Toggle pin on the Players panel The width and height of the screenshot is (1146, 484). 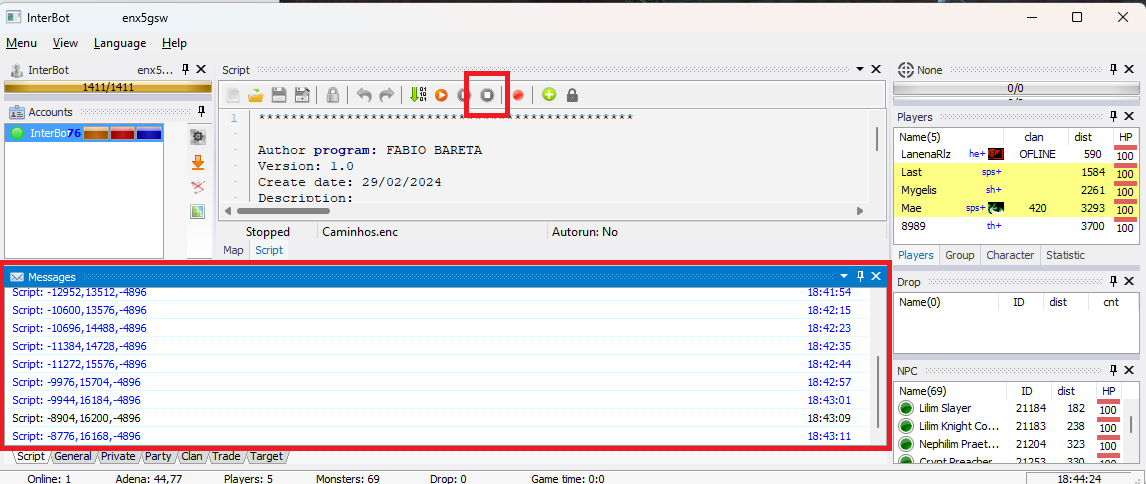pyautogui.click(x=1113, y=117)
